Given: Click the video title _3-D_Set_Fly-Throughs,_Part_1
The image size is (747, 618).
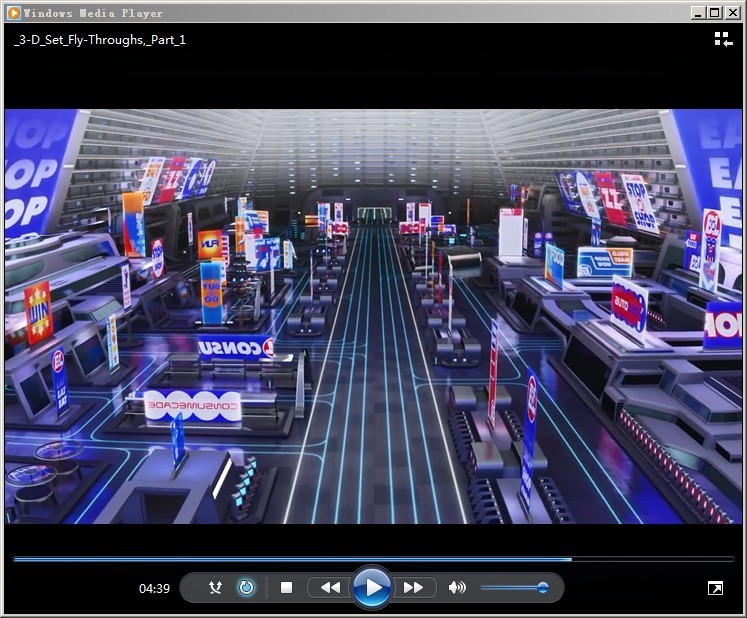Looking at the screenshot, I should 100,40.
